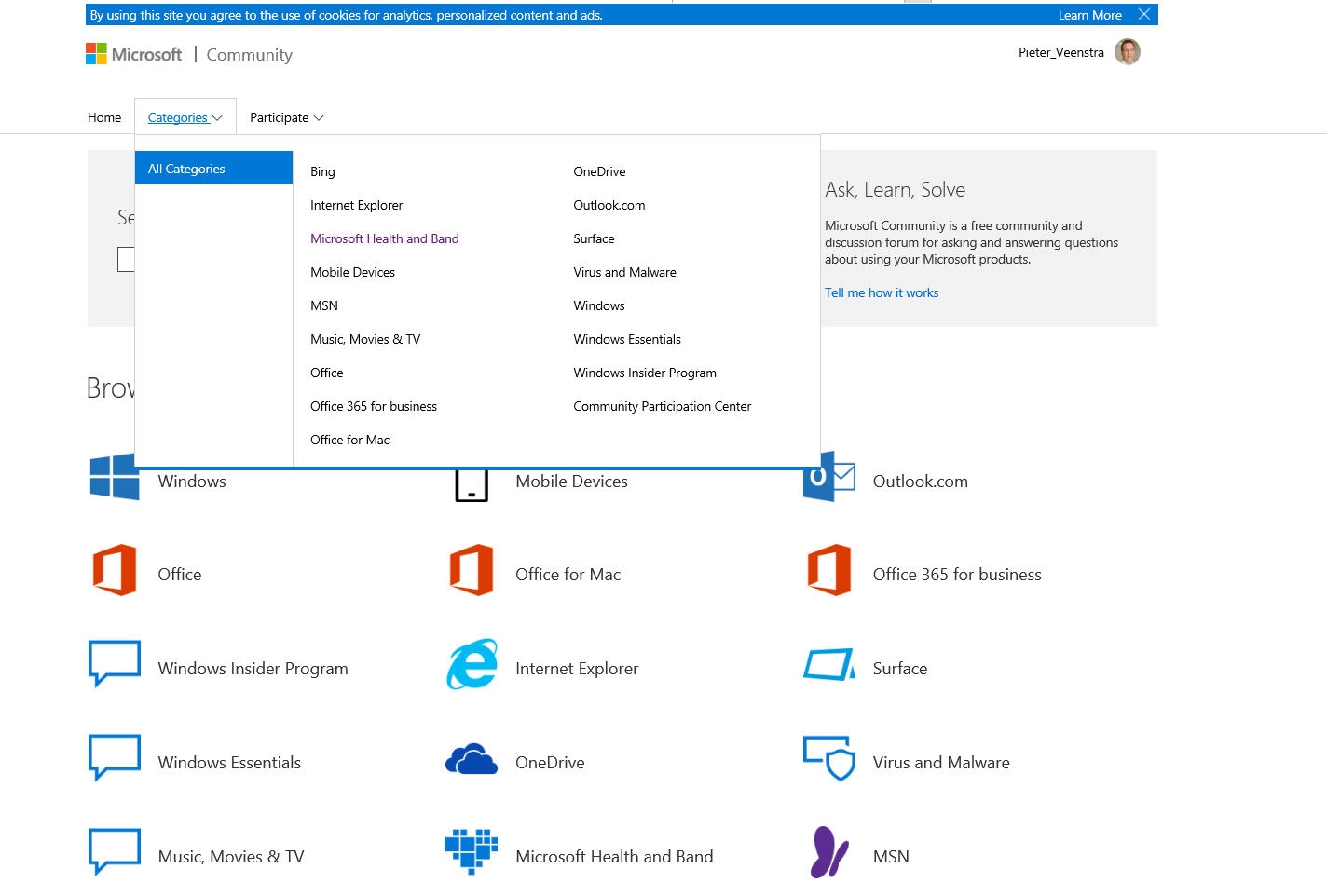Viewport: 1327px width, 896px height.
Task: Expand the Participate dropdown
Action: (285, 116)
